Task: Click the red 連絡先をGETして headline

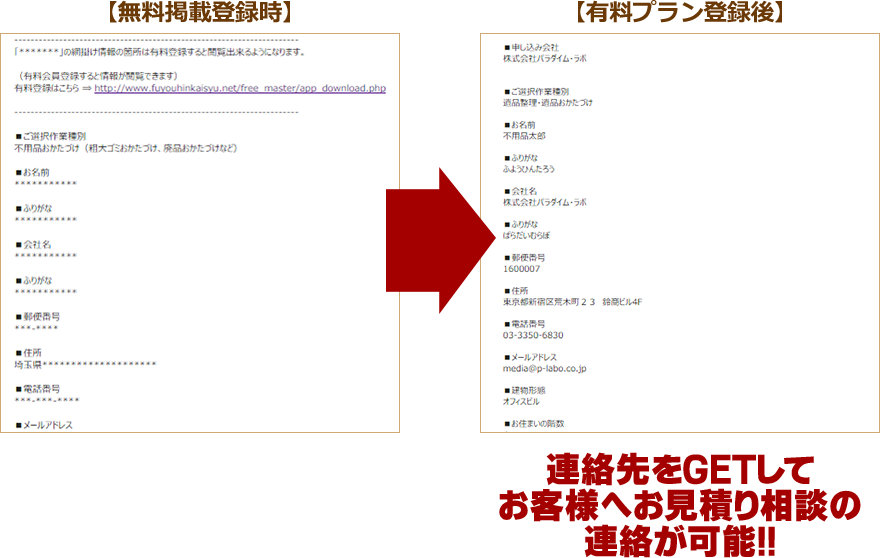Action: (x=680, y=470)
